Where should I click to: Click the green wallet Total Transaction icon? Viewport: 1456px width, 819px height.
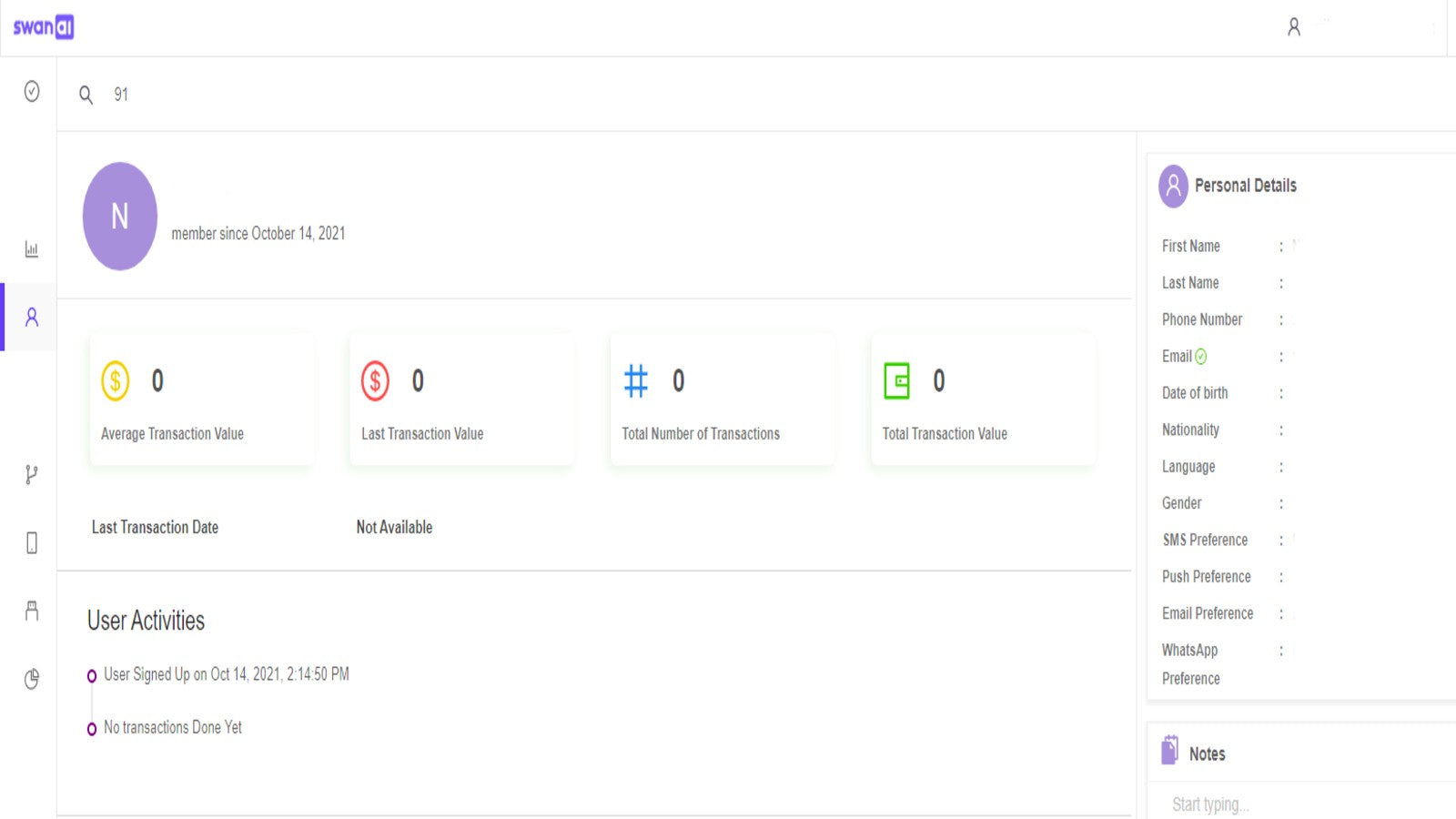(x=896, y=381)
